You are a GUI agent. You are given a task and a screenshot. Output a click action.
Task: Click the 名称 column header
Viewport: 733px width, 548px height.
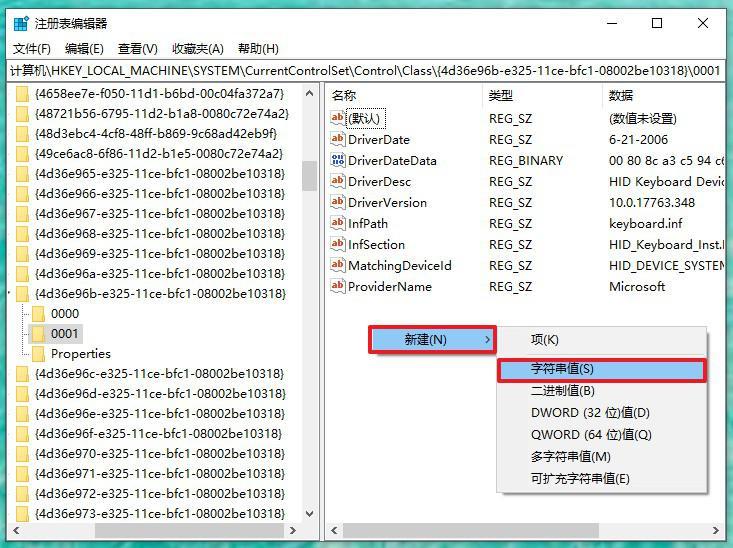(x=344, y=95)
